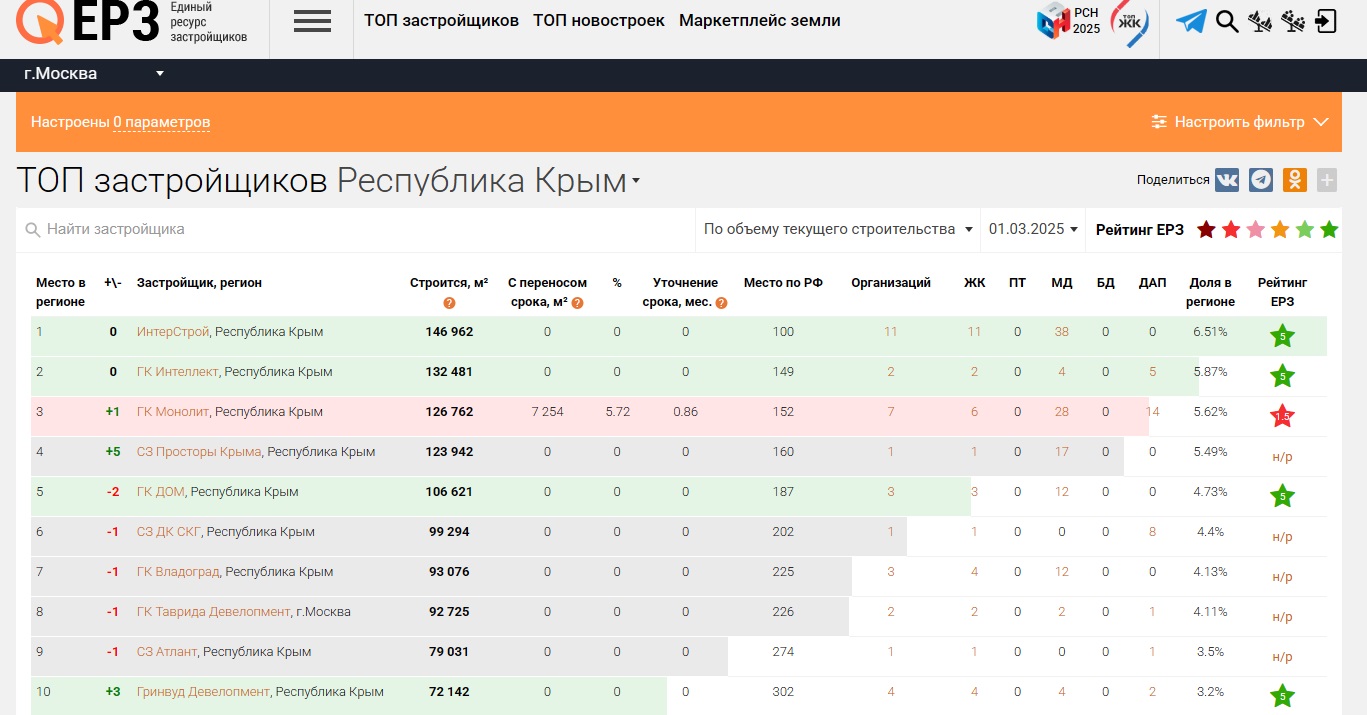1367x715 pixels.
Task: Click the 8 ДАП link for СЗ ДК СКГ
Action: pos(1152,532)
